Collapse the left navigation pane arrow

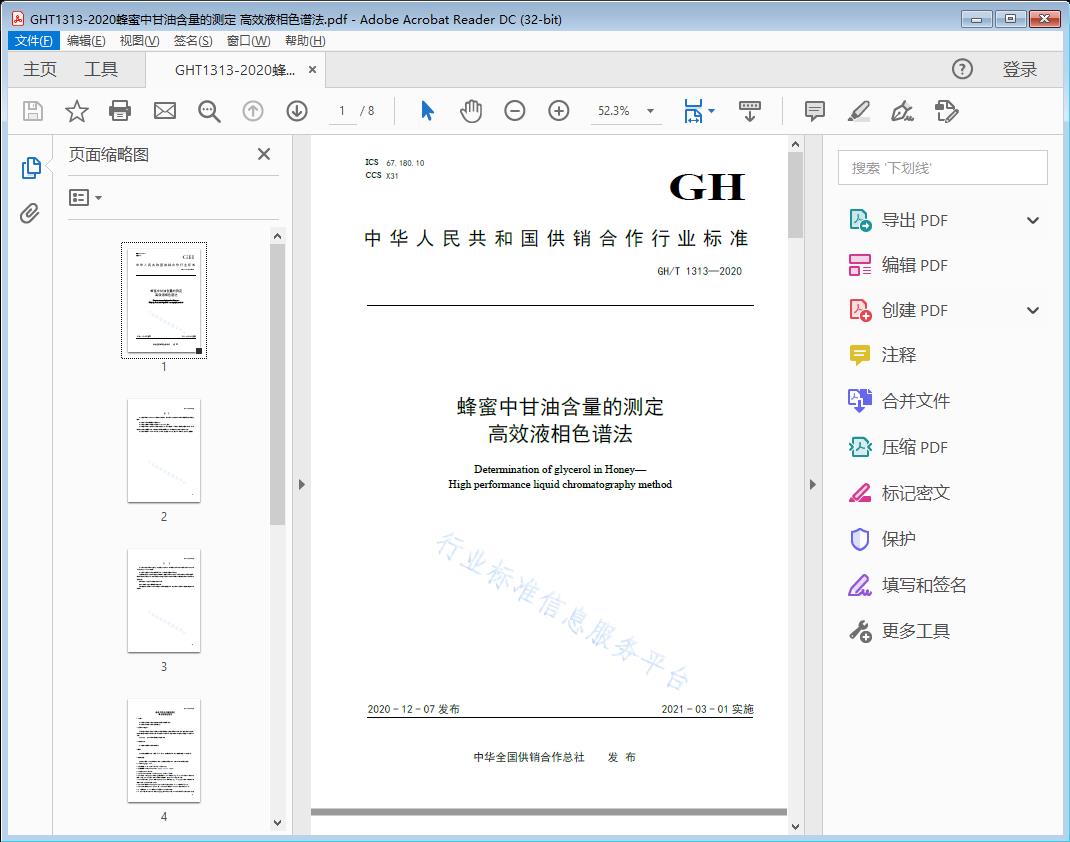[302, 485]
